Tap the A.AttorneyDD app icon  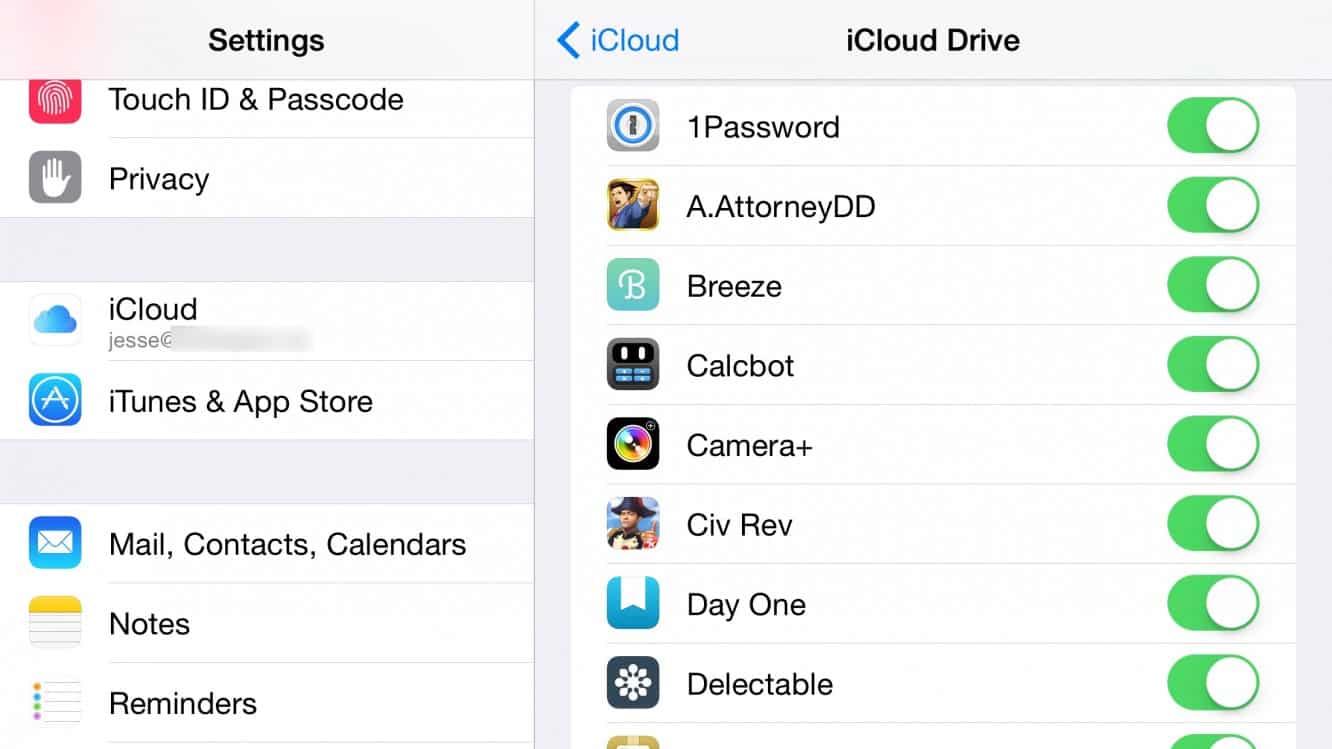(633, 205)
